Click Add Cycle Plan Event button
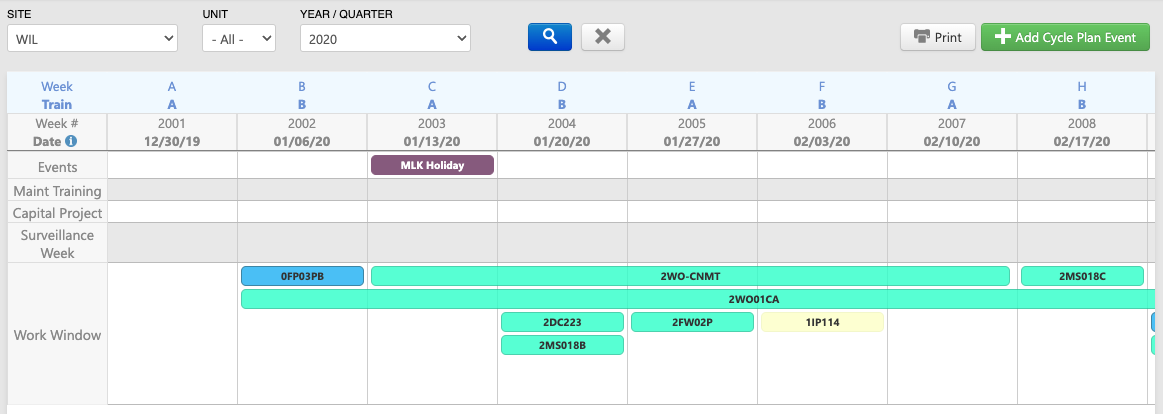 coord(1065,38)
